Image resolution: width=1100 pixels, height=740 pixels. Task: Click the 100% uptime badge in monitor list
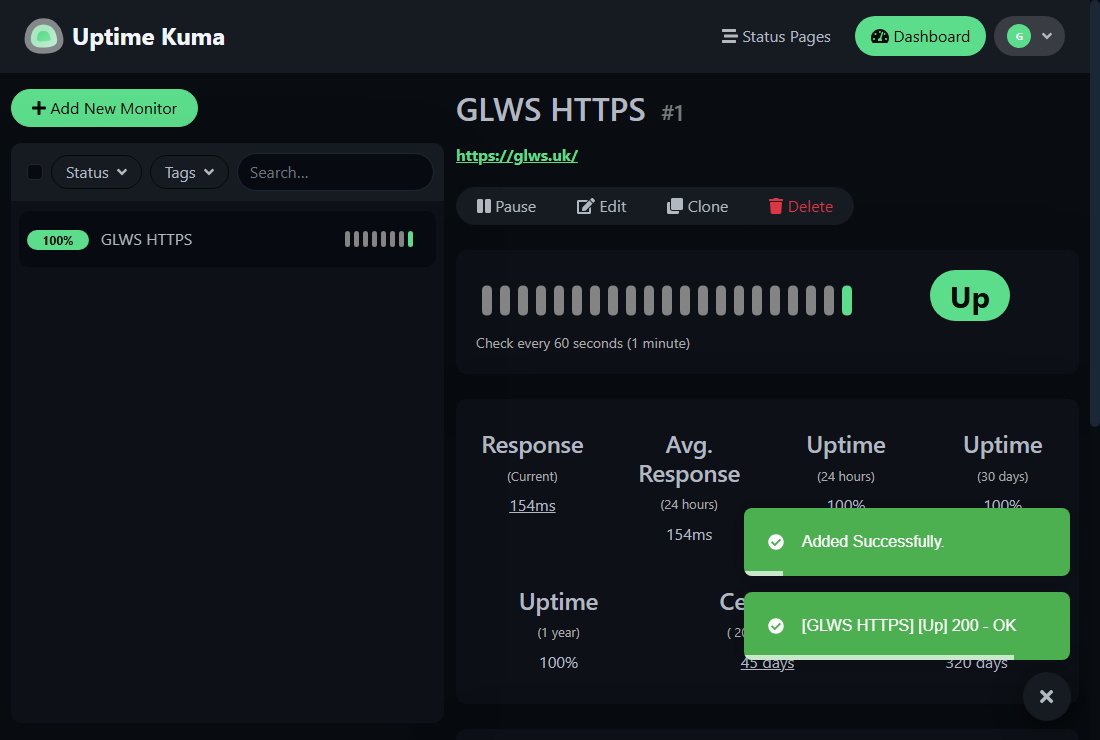click(x=58, y=240)
